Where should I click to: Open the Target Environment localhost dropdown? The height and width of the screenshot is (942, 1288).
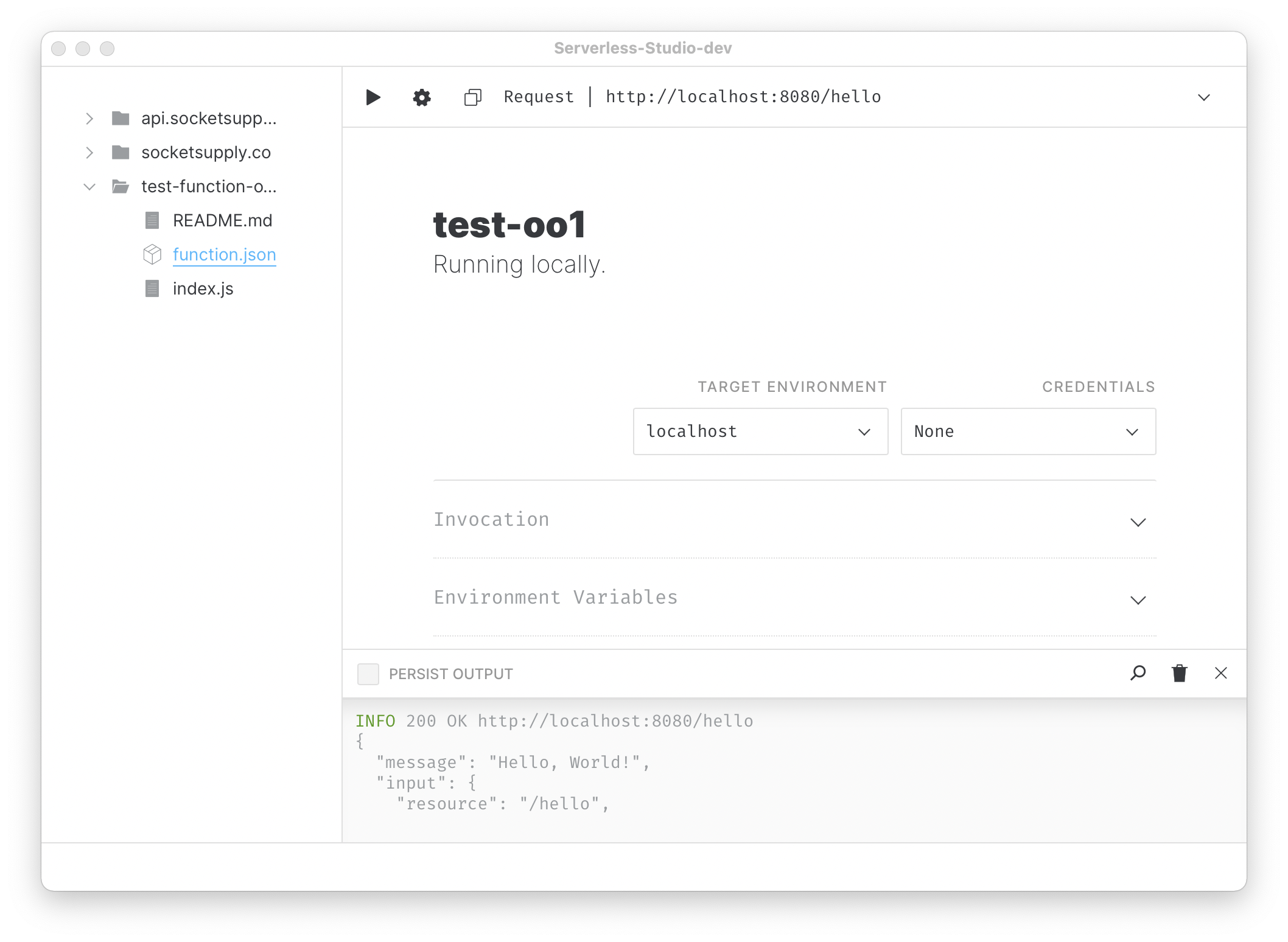(x=760, y=431)
